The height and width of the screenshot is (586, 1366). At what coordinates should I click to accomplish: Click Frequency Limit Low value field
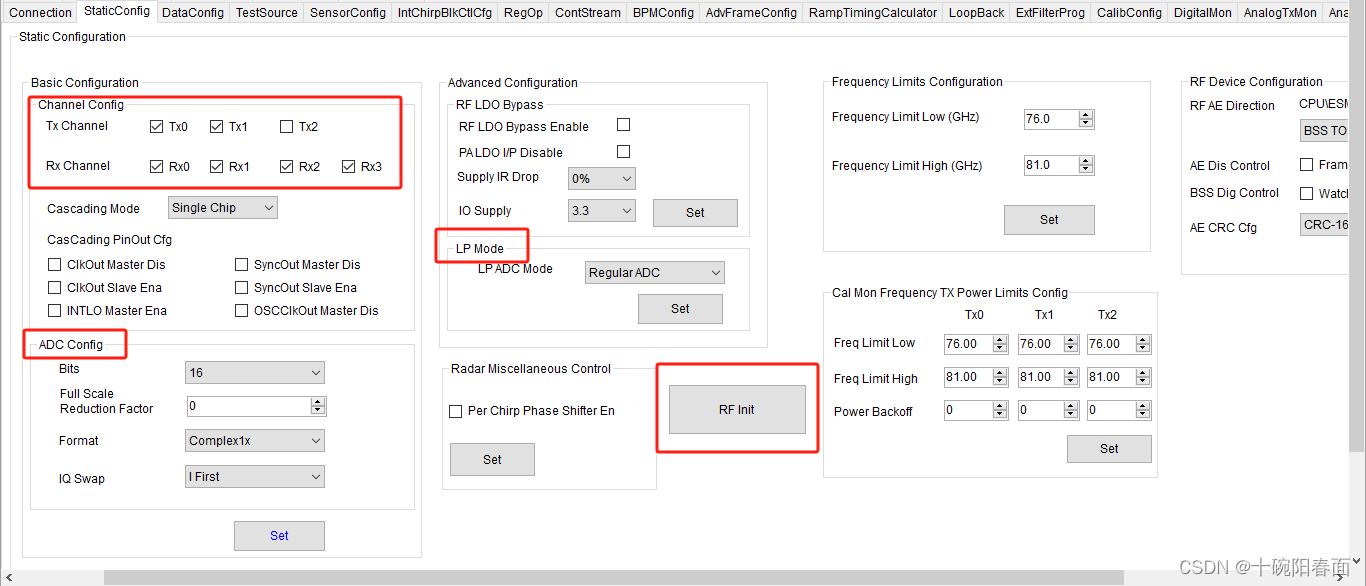(x=1051, y=119)
